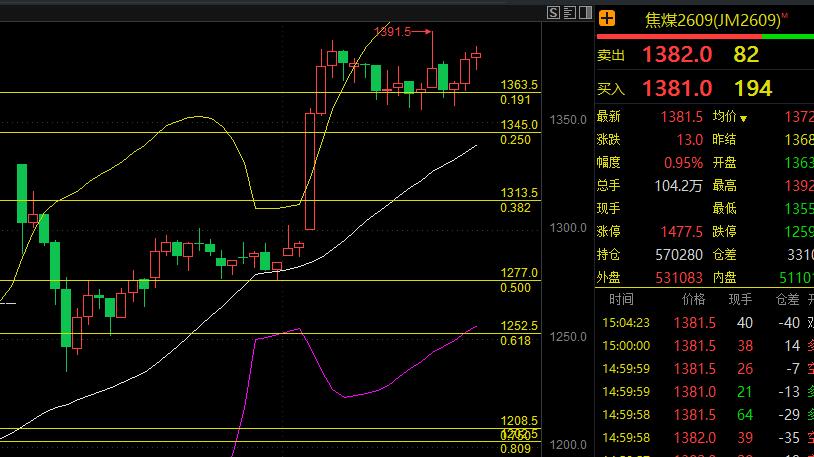Toggle the list panel icon above the chart
This screenshot has width=814, height=457.
569,12
